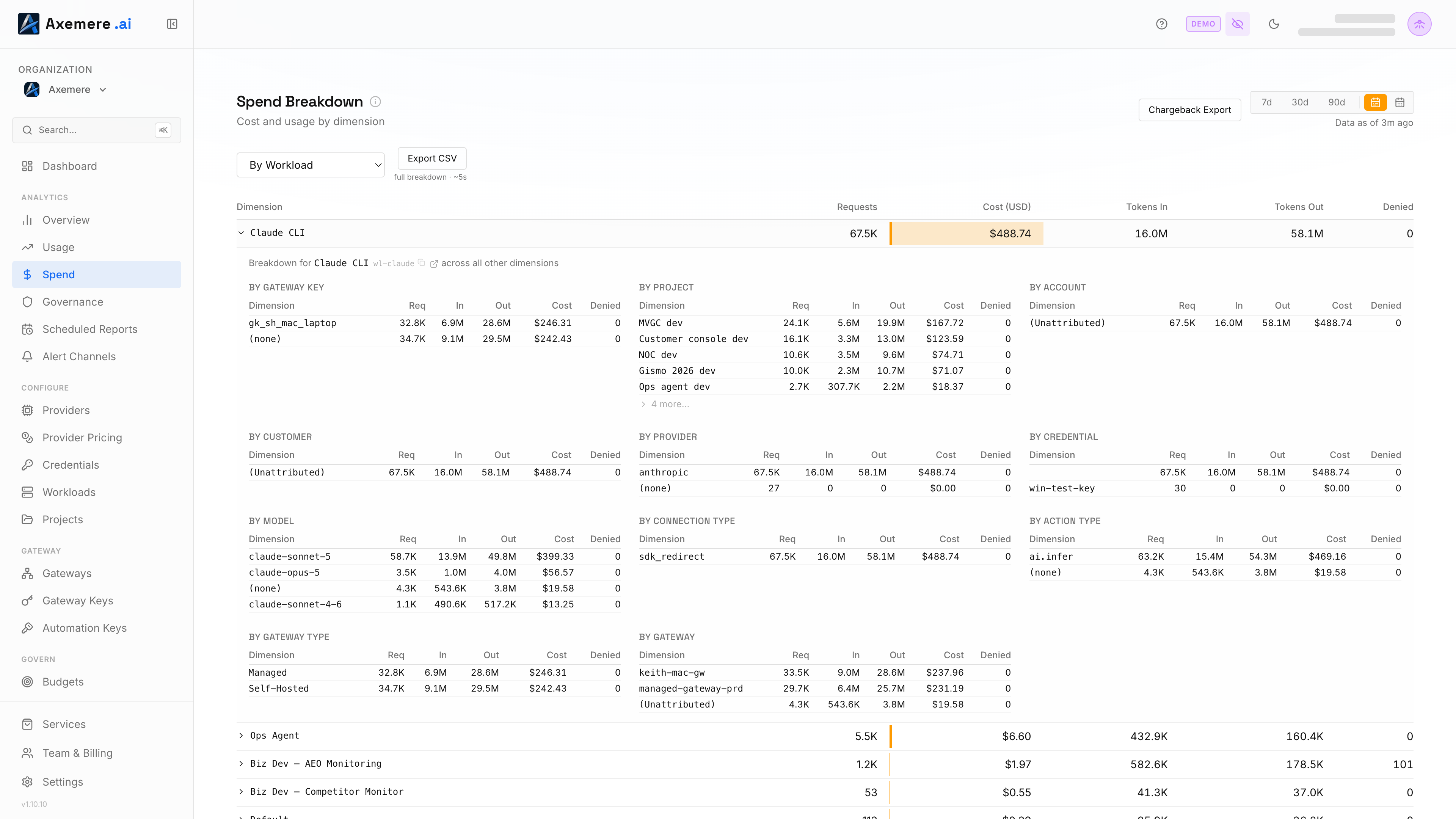Open Scheduled Reports page

point(97,329)
